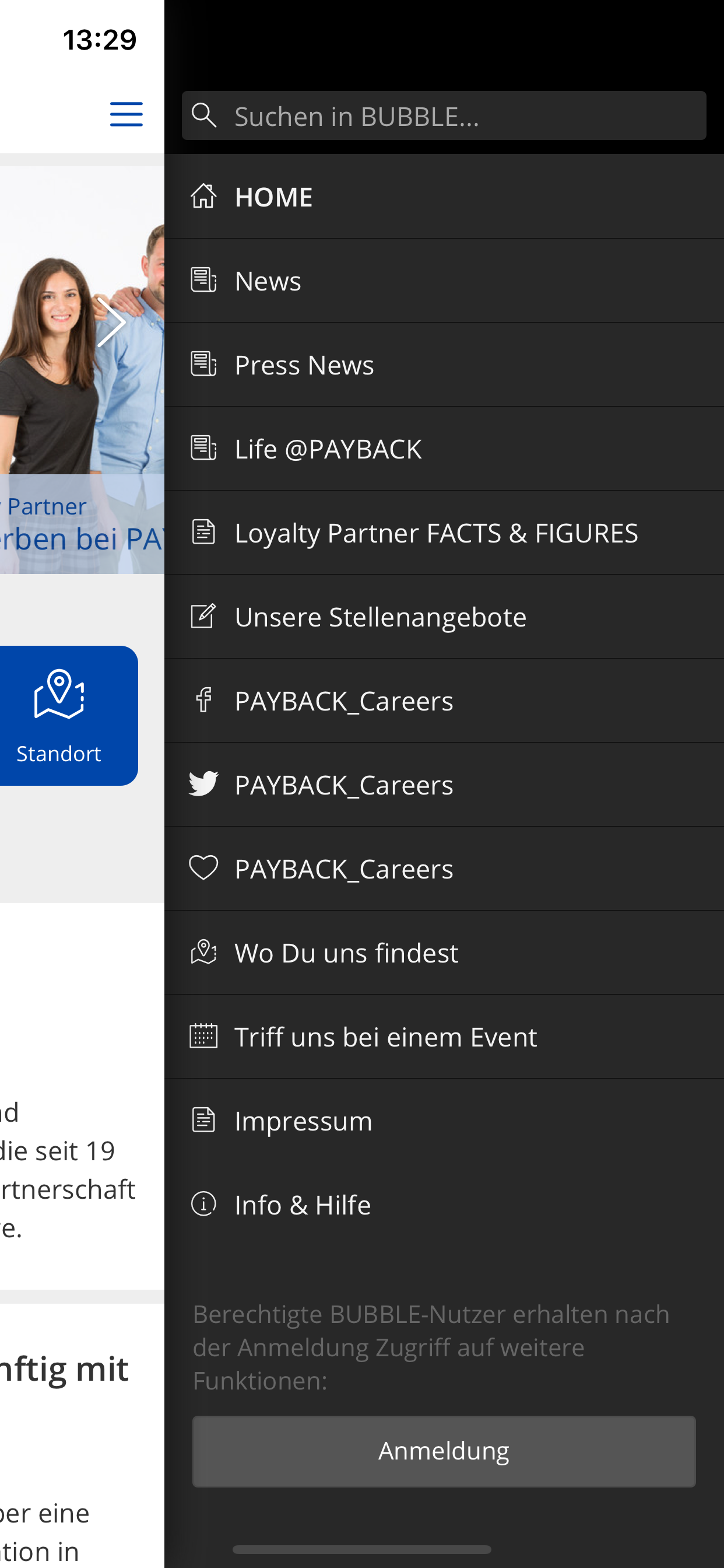
Task: Open Info & Hilfe entry
Action: [444, 1205]
